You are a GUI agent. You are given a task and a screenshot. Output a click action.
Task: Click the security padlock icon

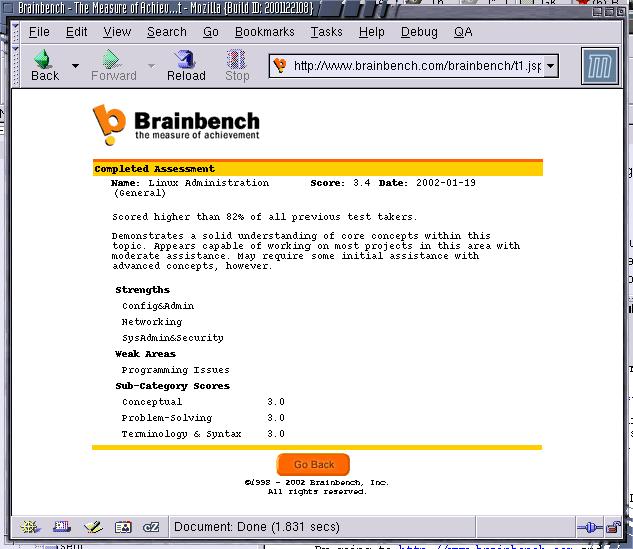point(613,527)
